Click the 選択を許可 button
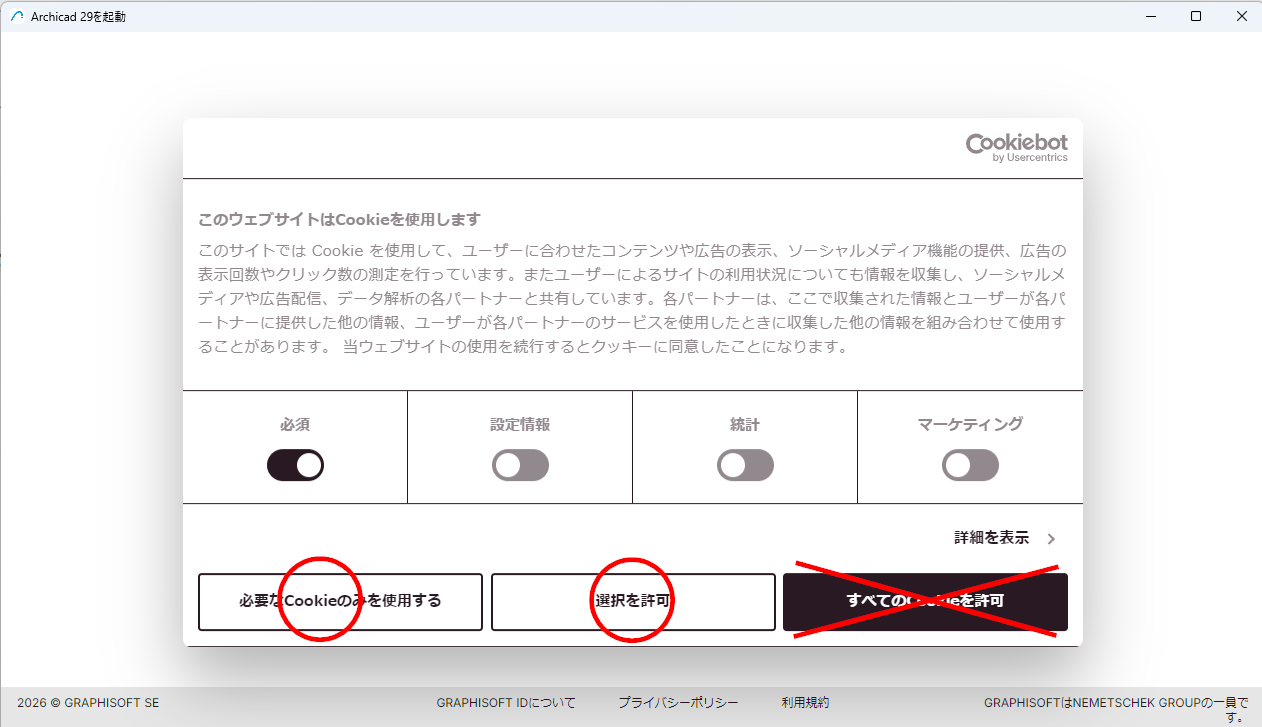Image resolution: width=1262 pixels, height=727 pixels. [x=633, y=602]
